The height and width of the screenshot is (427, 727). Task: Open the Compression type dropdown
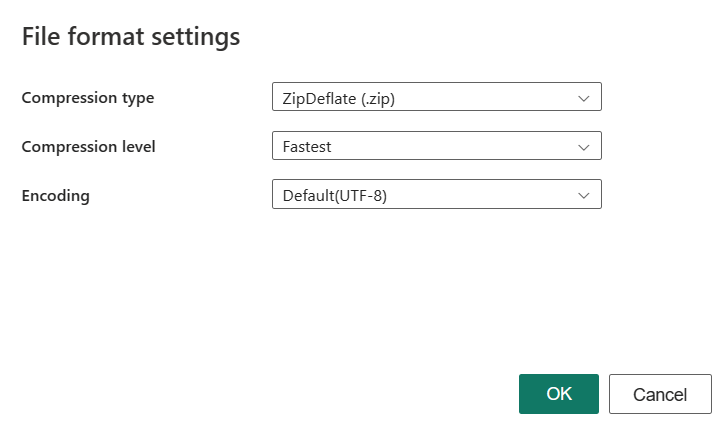pos(436,98)
